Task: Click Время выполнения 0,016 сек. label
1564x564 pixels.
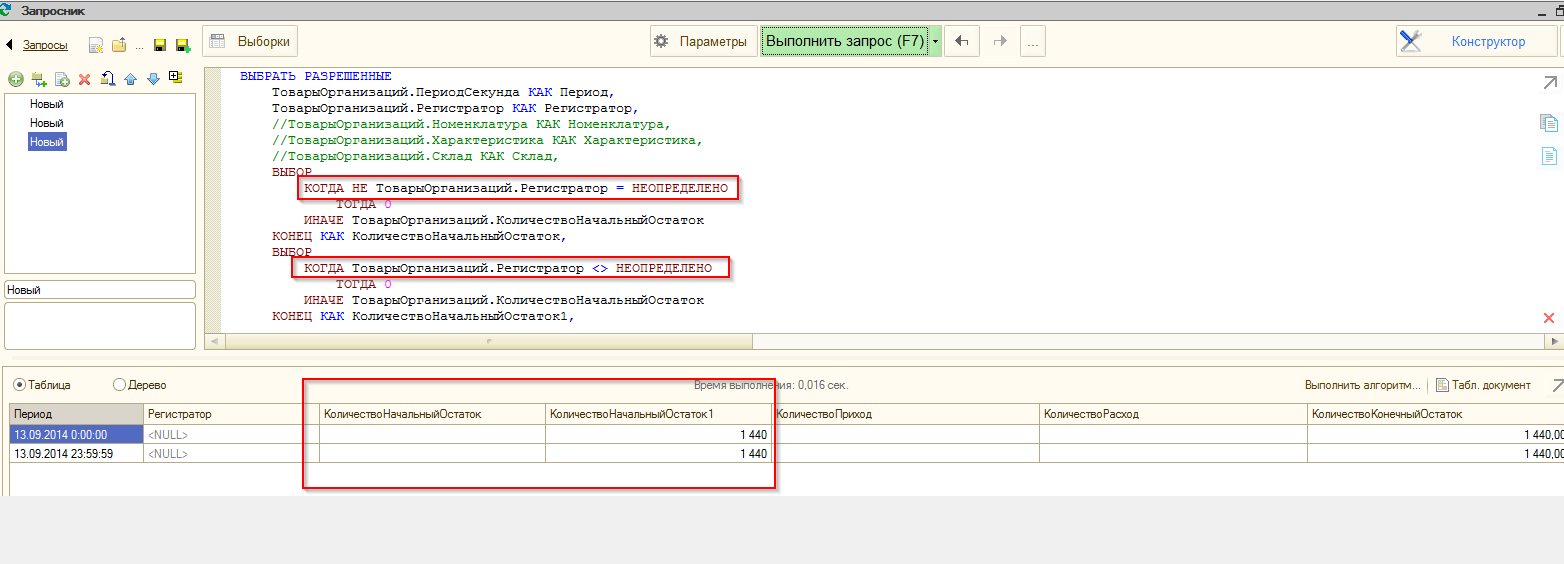Action: 771,385
